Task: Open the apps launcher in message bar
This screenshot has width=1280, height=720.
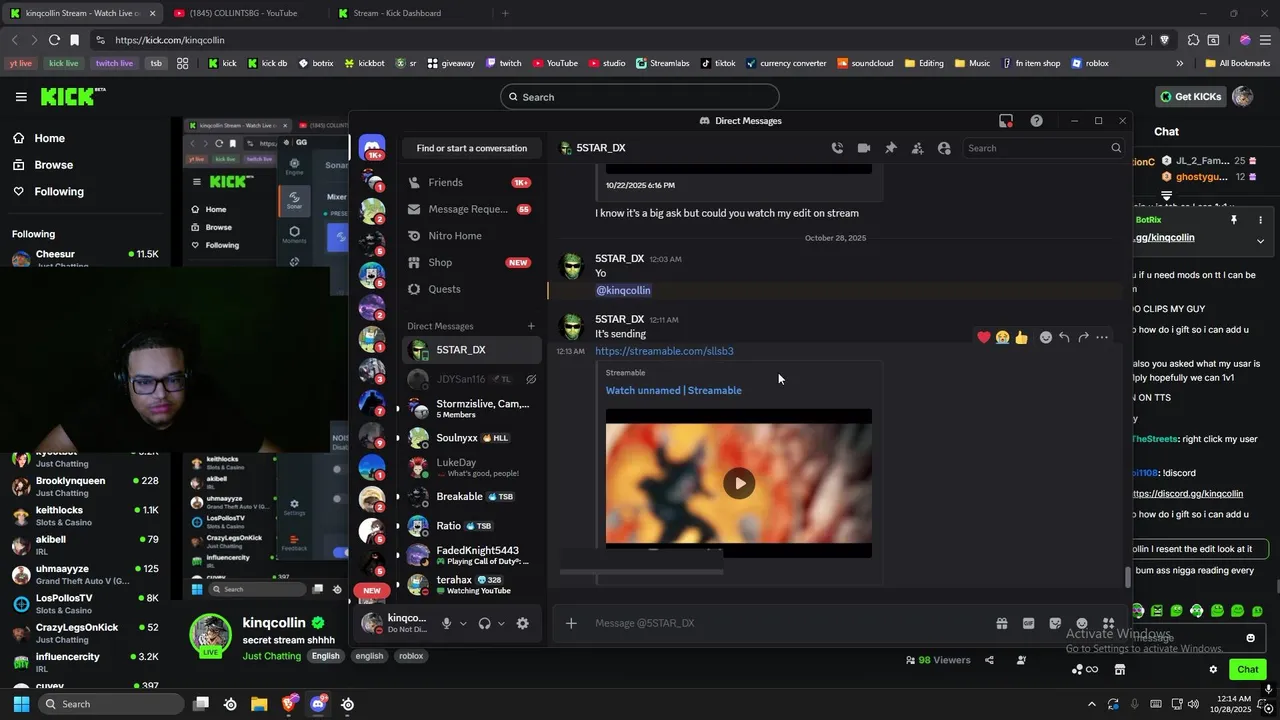Action: point(1108,623)
